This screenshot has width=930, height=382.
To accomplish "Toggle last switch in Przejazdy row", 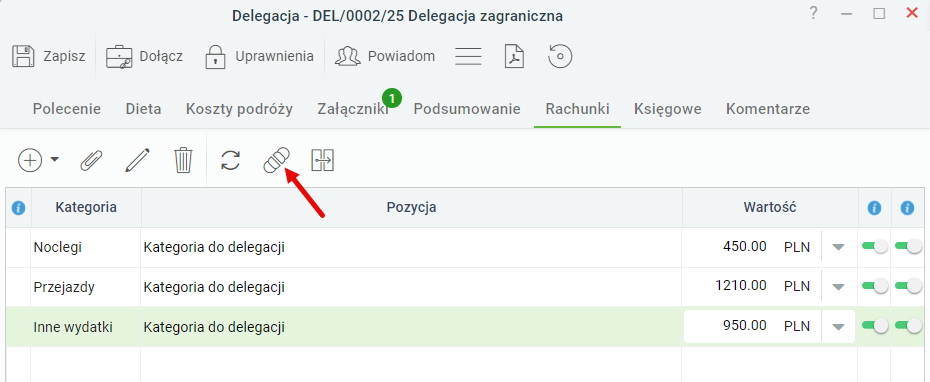I will (909, 286).
